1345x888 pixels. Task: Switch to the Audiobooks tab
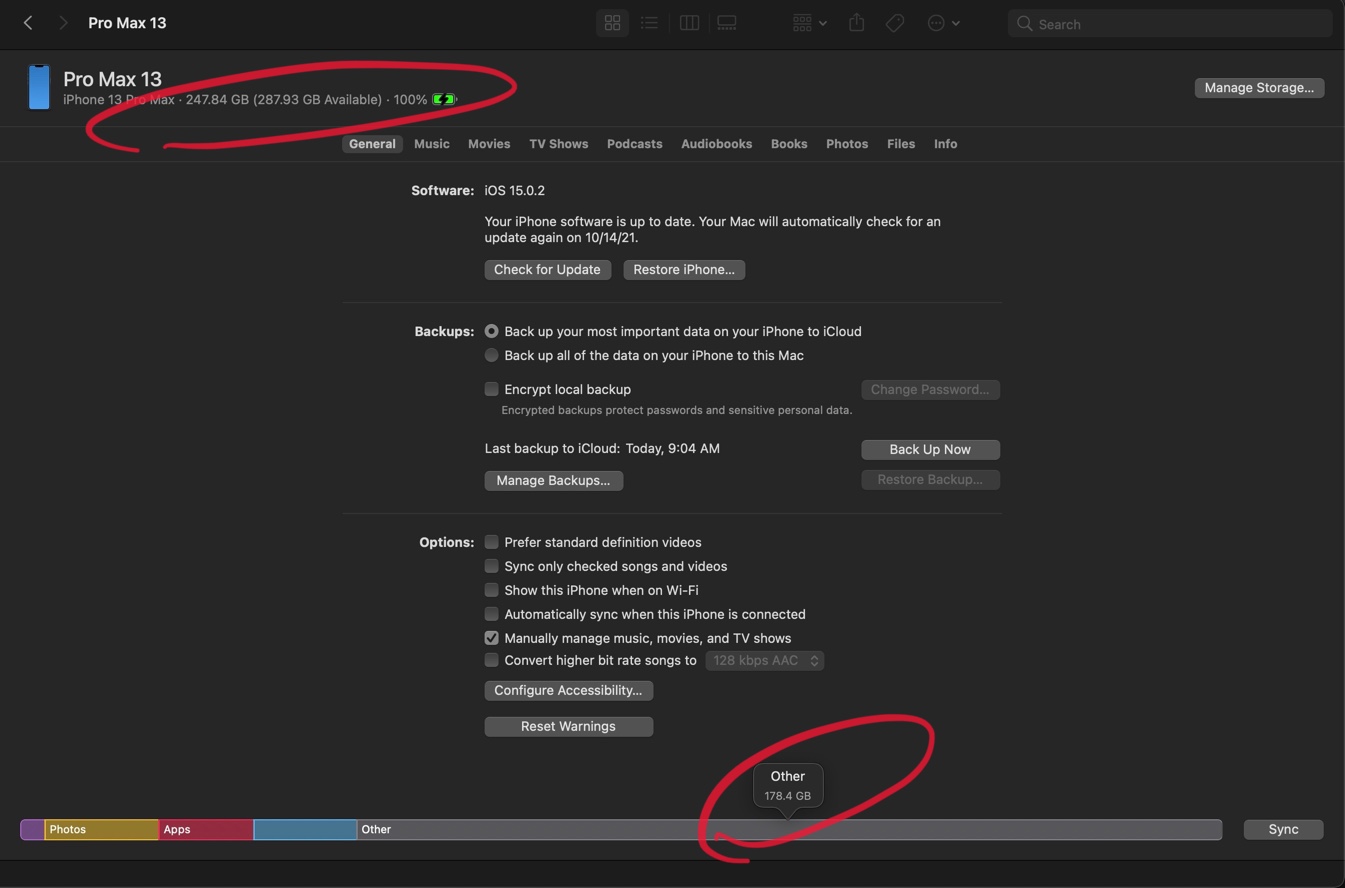(x=717, y=144)
